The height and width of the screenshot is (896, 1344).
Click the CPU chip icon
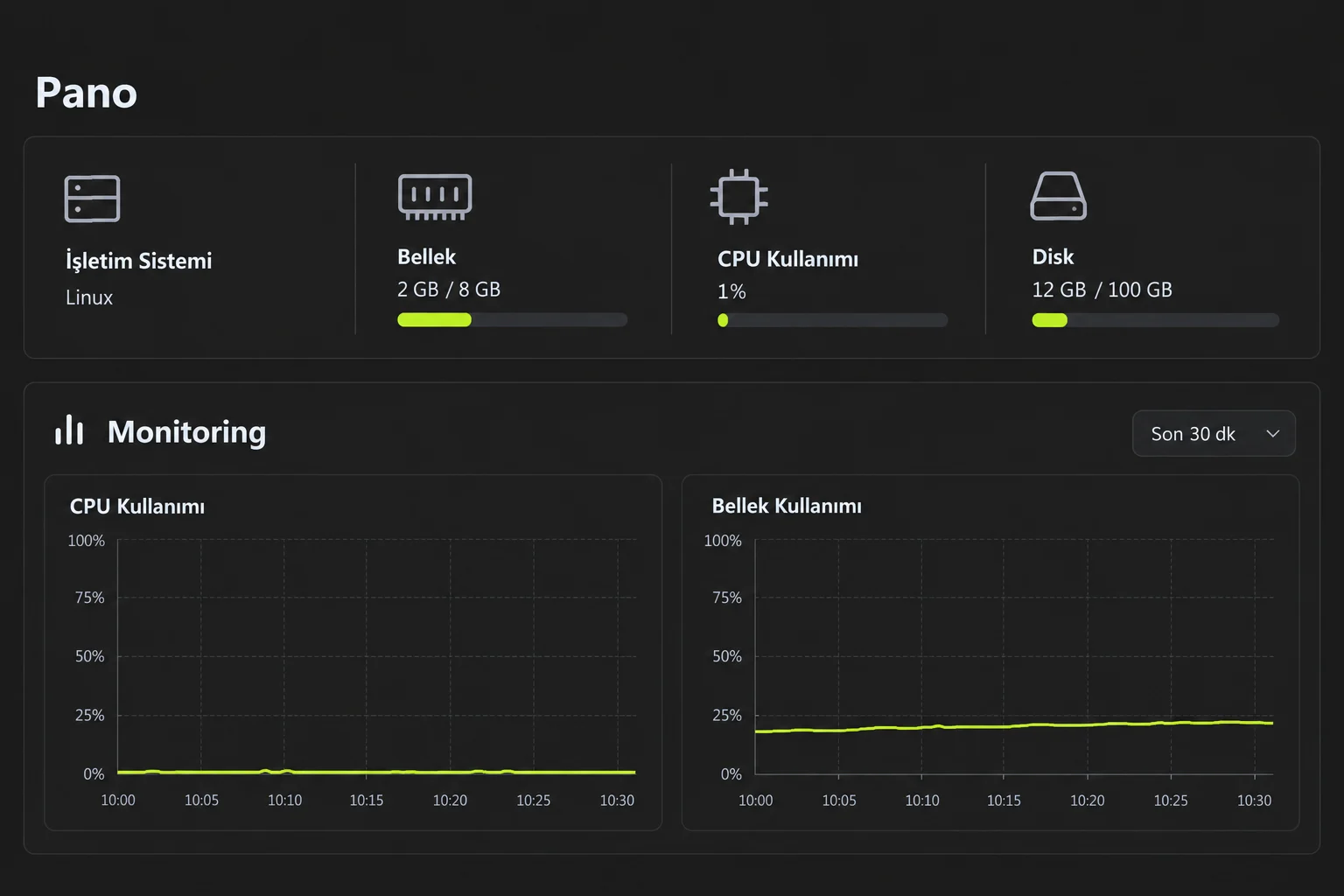[x=738, y=197]
